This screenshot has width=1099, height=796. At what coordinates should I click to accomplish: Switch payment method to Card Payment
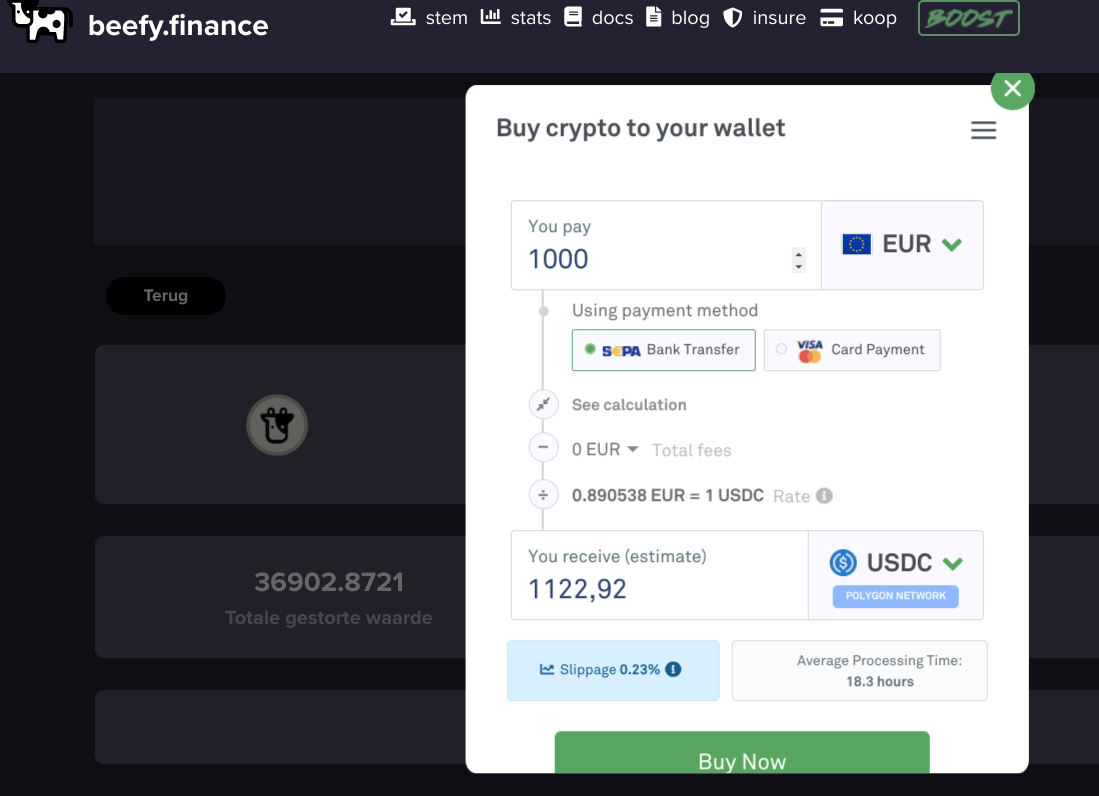pyautogui.click(x=851, y=350)
